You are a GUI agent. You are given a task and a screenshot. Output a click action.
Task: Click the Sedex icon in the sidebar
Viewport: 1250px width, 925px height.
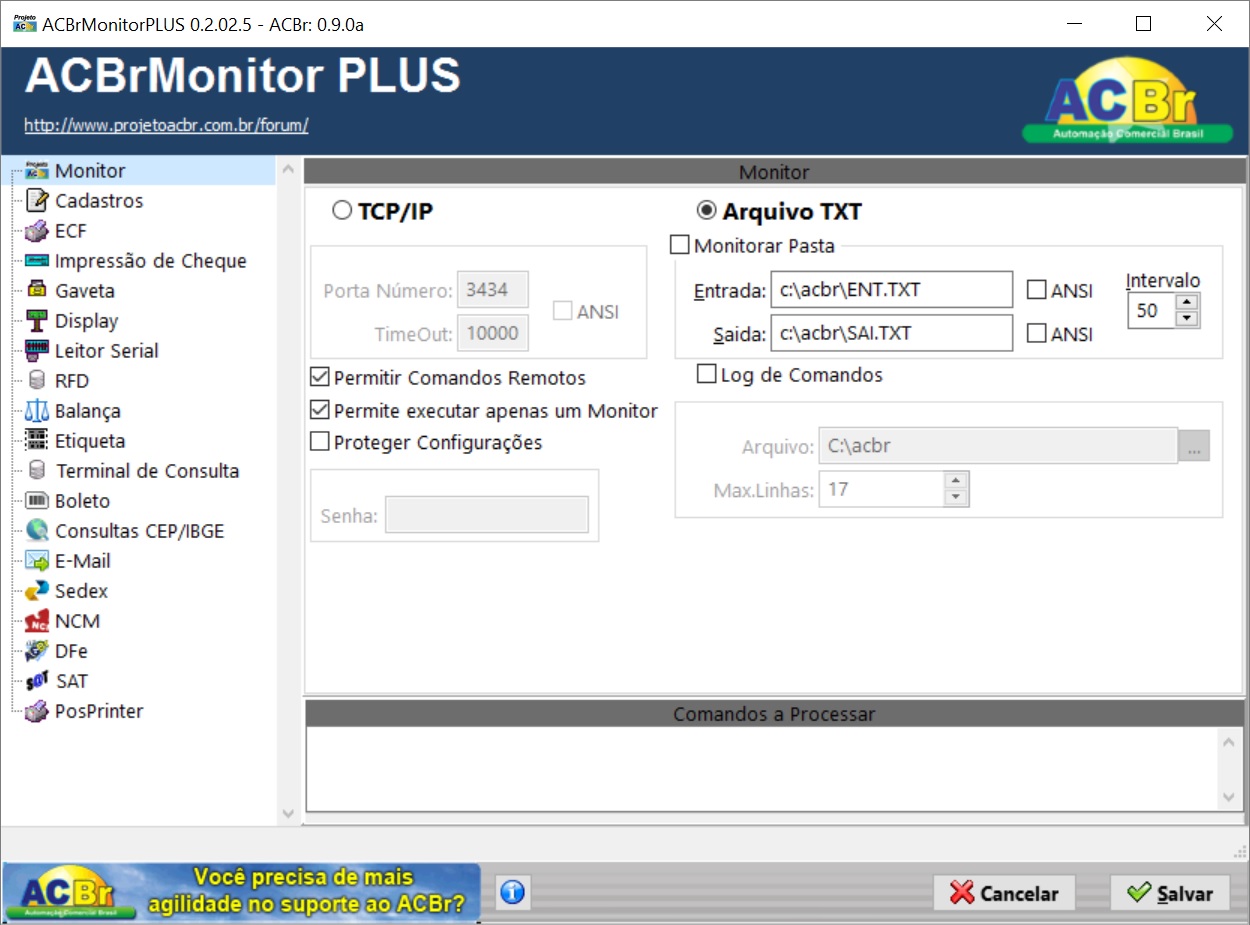point(37,591)
